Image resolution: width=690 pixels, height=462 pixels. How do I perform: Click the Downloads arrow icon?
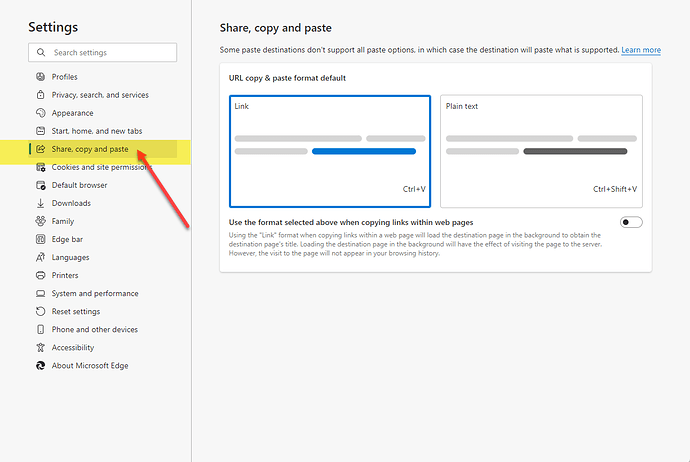point(40,203)
